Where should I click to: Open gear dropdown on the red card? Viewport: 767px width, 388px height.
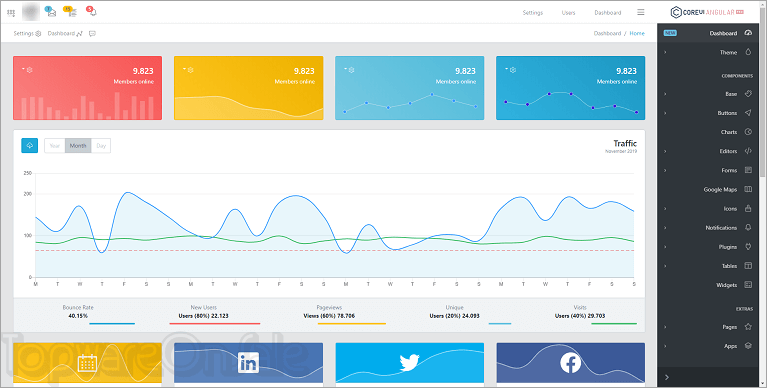(27, 70)
